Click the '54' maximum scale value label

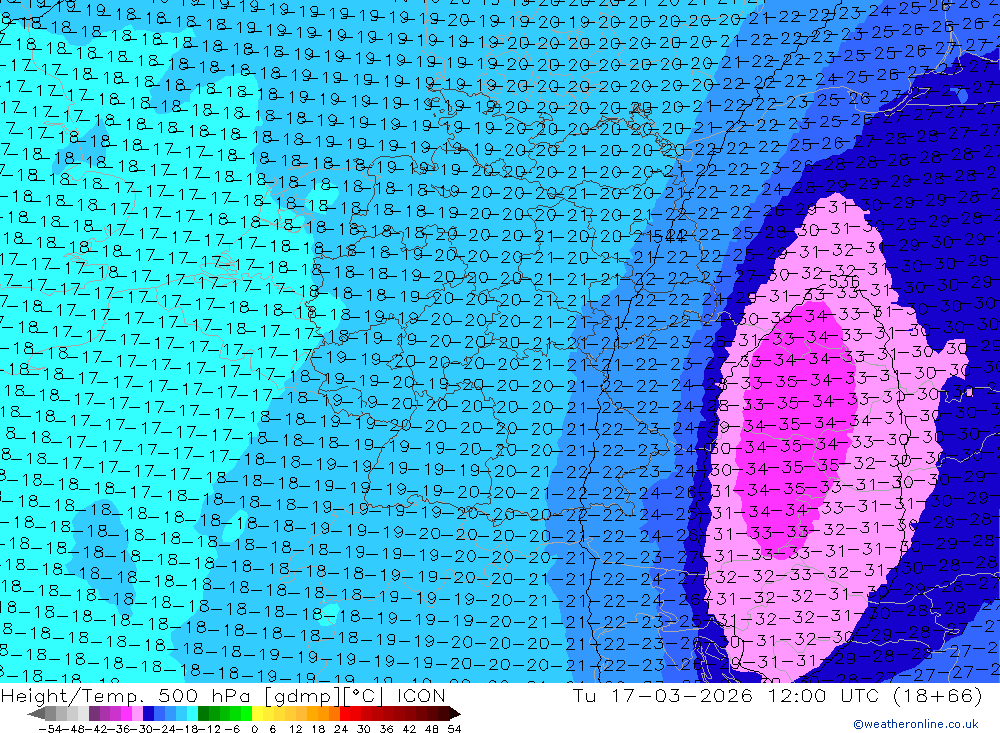pyautogui.click(x=455, y=729)
